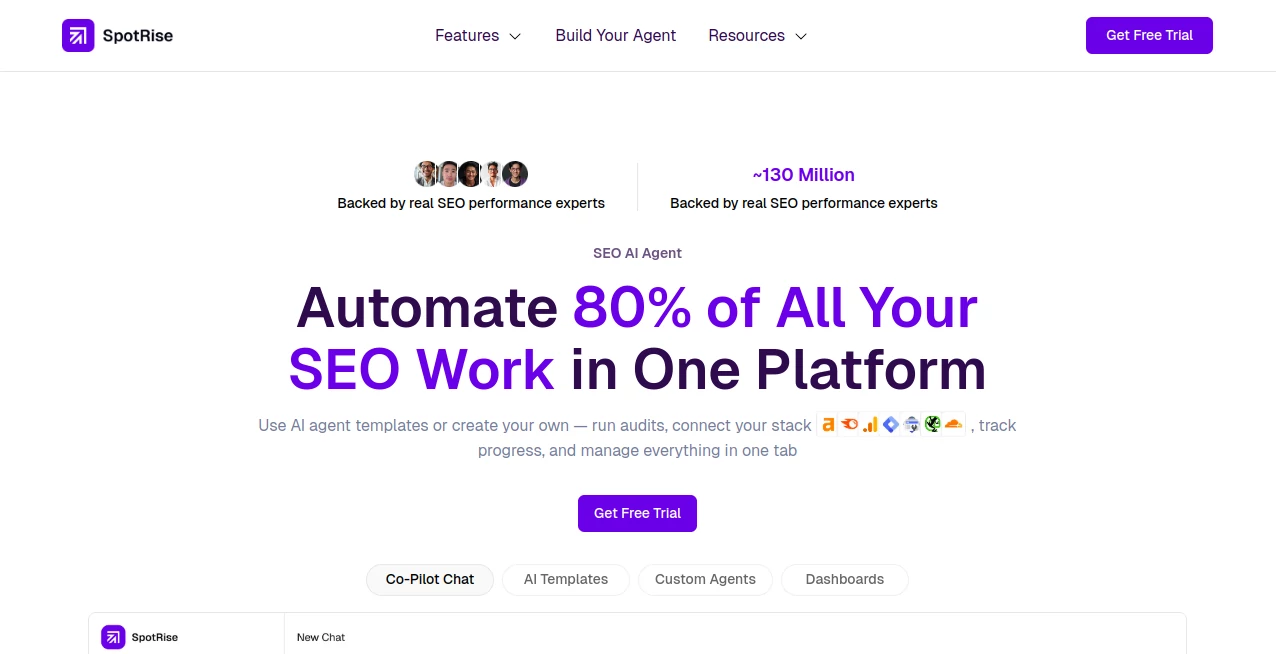Select the Cloudflare integration icon

click(x=953, y=424)
